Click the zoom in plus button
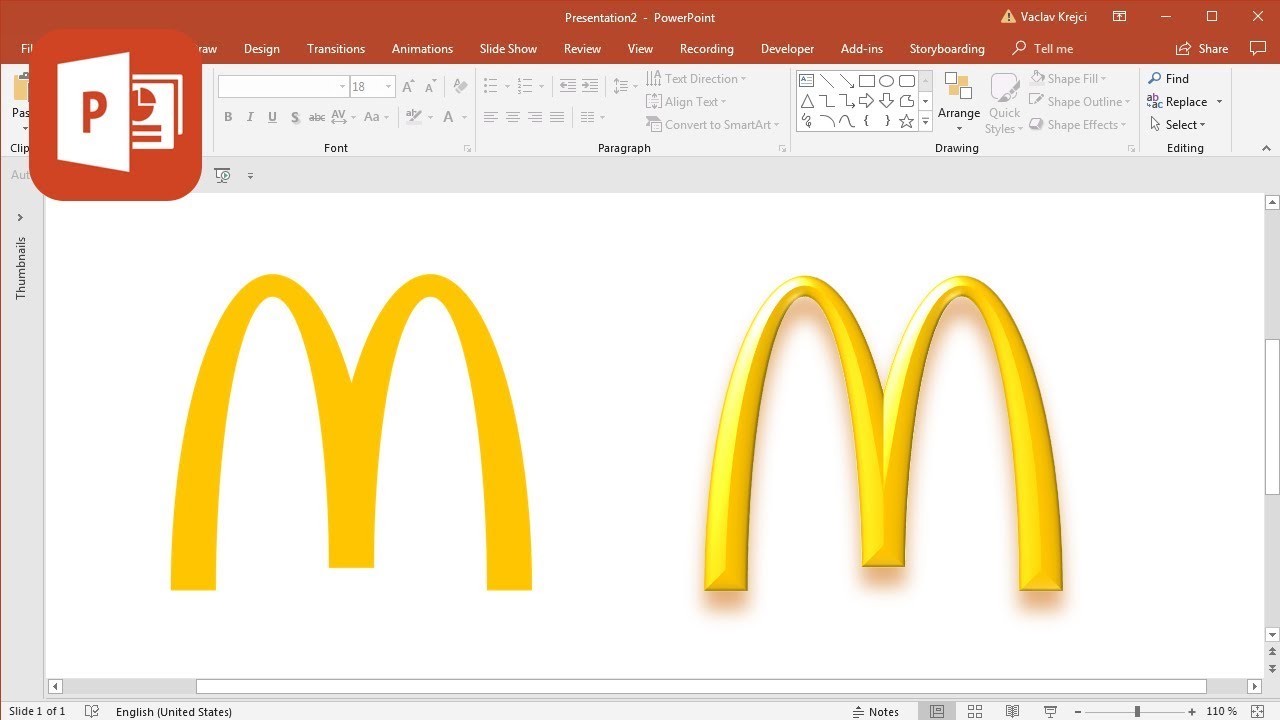This screenshot has height=720, width=1280. pyautogui.click(x=1192, y=711)
